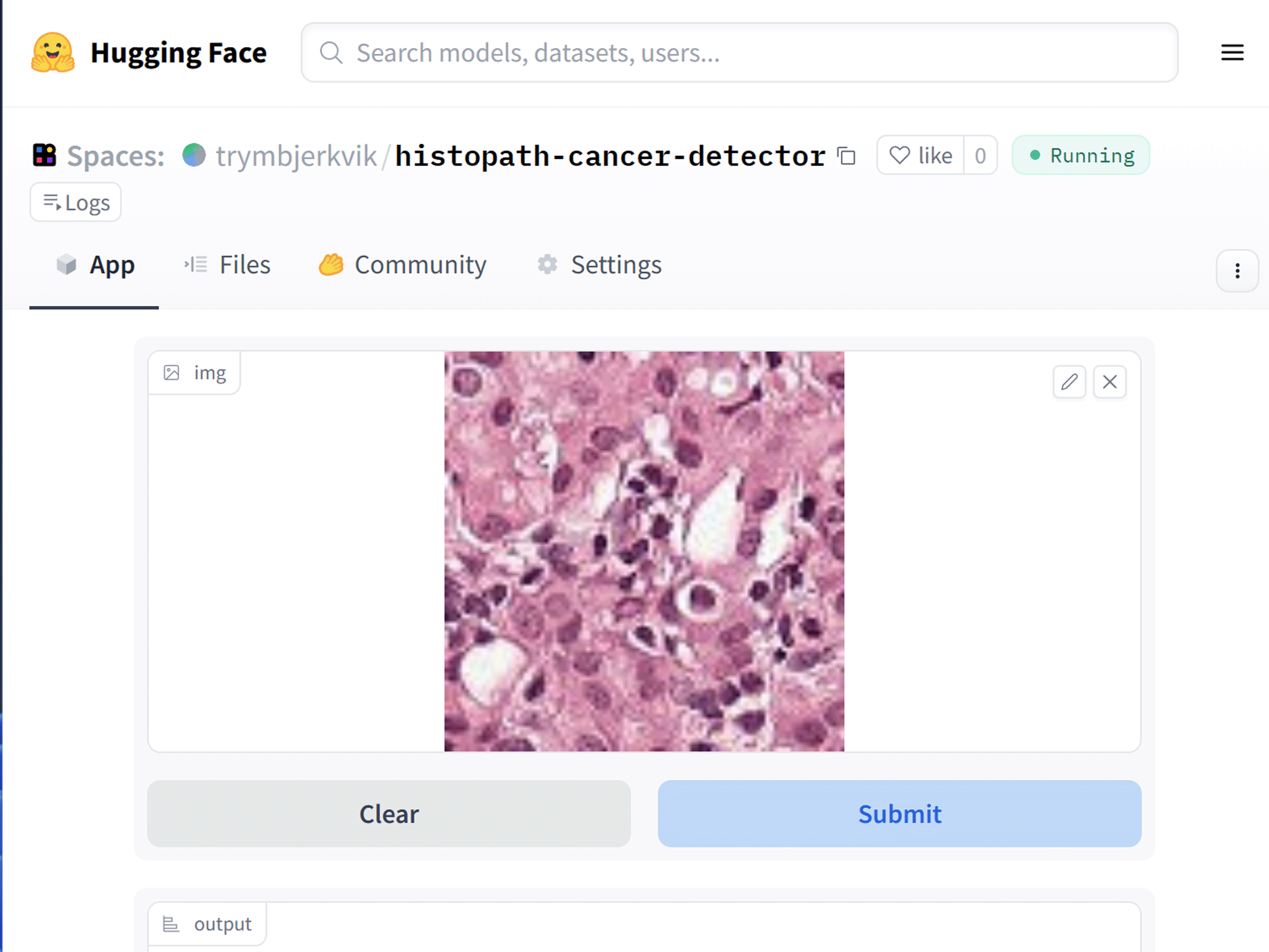1269x952 pixels.
Task: Go to the Settings tab
Action: click(599, 265)
